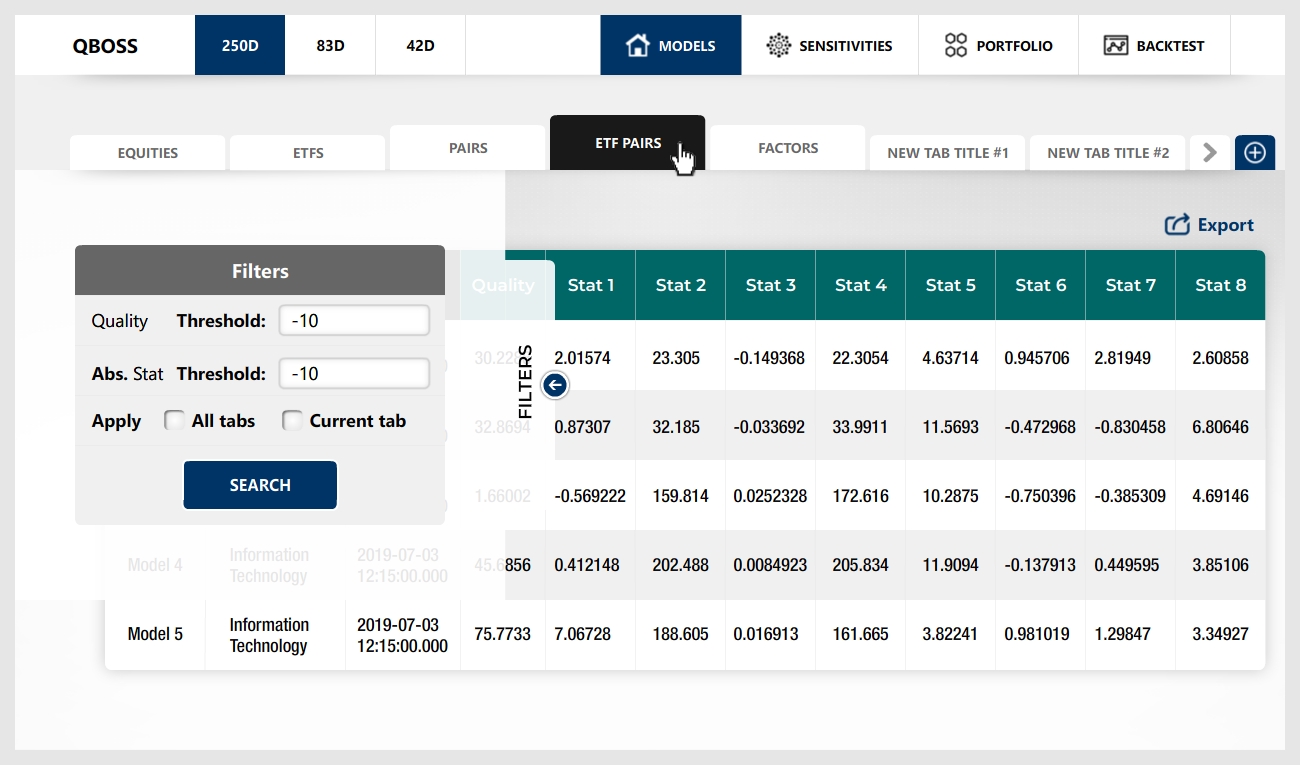This screenshot has width=1300, height=765.
Task: Click the Export link text
Action: 1225,225
